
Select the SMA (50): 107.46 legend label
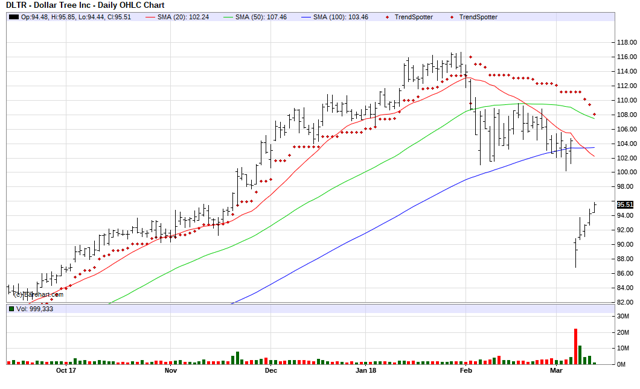261,17
